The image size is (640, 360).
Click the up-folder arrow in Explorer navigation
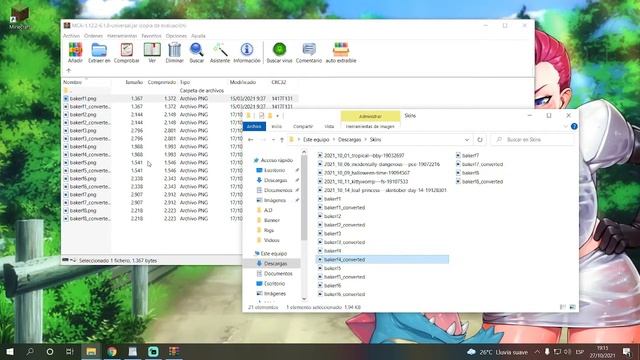(x=282, y=140)
